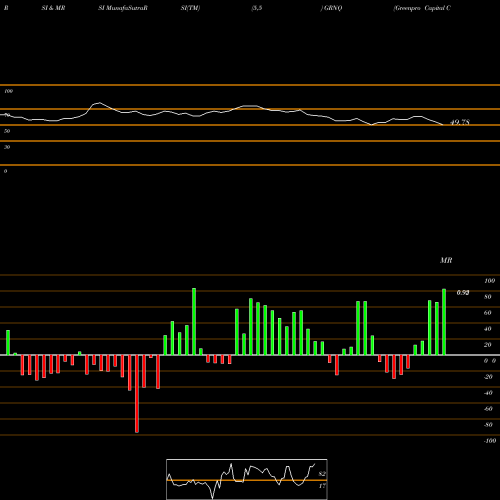Click the (5,5 parameter text in header
The height and width of the screenshot is (500, 500).
pyautogui.click(x=257, y=8)
